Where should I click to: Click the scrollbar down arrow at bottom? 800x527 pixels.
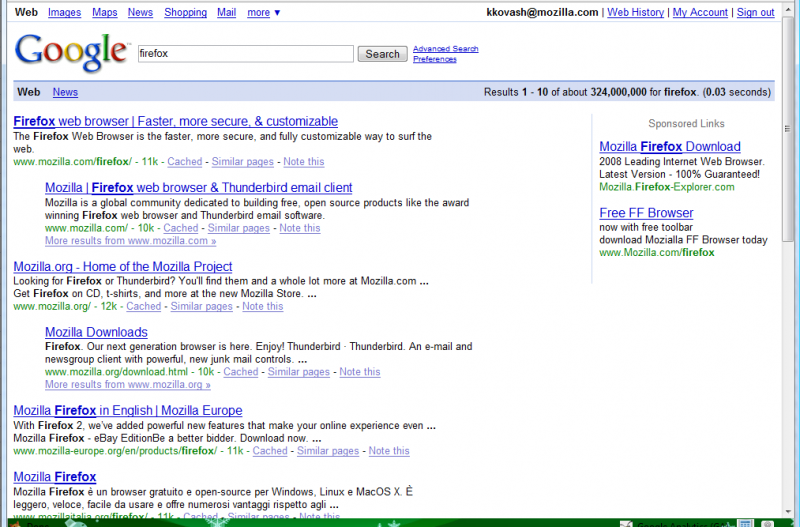pyautogui.click(x=789, y=510)
